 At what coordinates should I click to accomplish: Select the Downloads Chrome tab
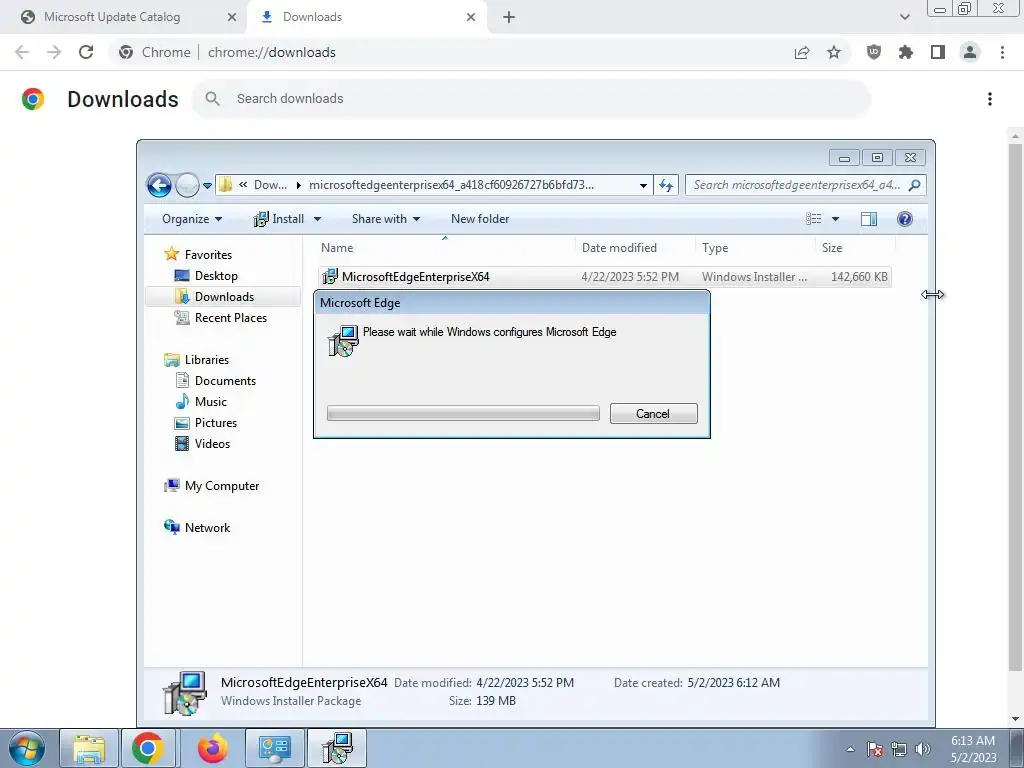(x=366, y=17)
